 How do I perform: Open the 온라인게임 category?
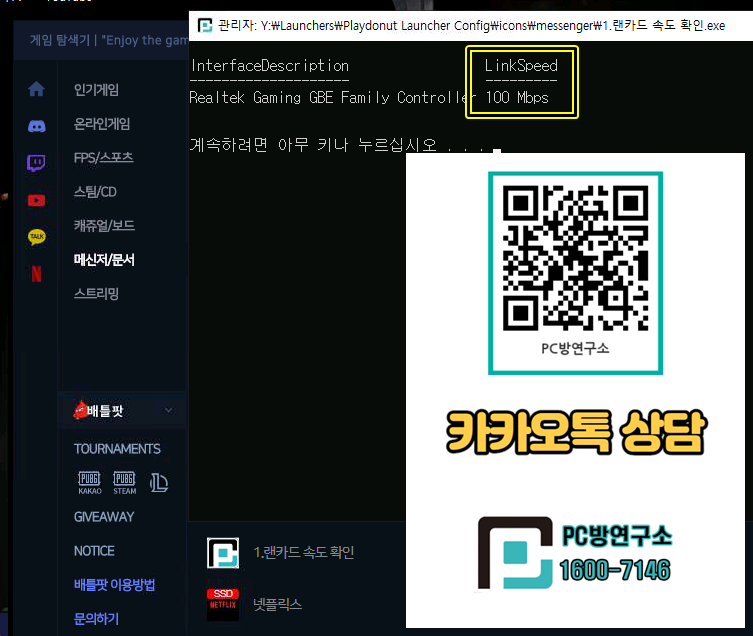click(x=102, y=124)
